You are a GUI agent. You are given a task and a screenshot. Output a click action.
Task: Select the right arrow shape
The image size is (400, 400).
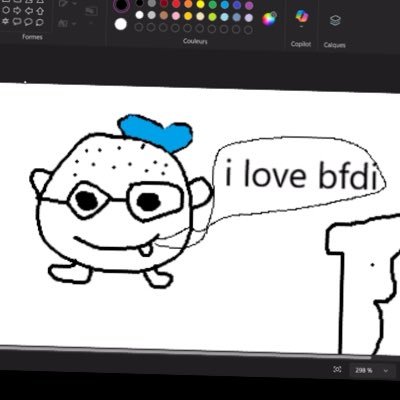(x=17, y=10)
